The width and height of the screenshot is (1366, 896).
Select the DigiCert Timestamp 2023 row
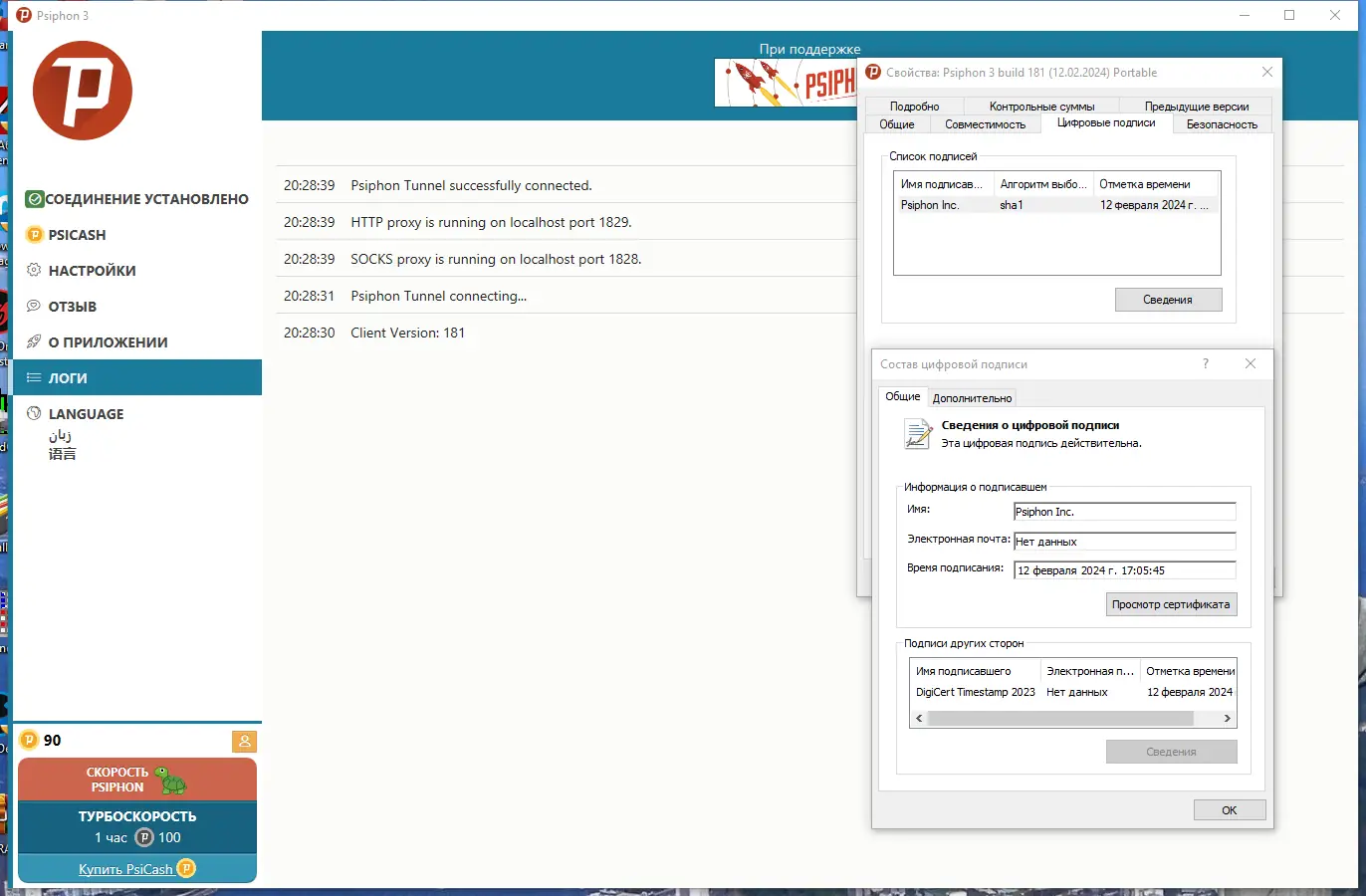[x=1073, y=692]
